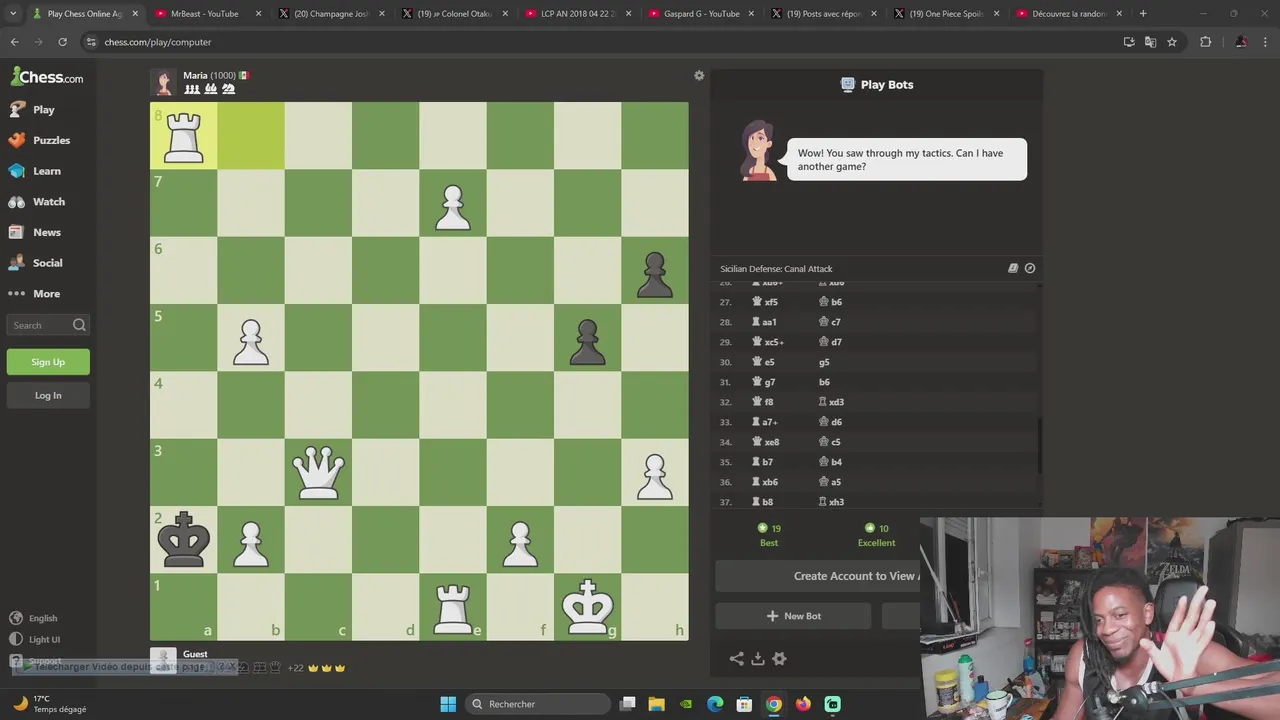Focus the sidebar Search field
Image resolution: width=1280 pixels, height=720 pixels.
[48, 325]
